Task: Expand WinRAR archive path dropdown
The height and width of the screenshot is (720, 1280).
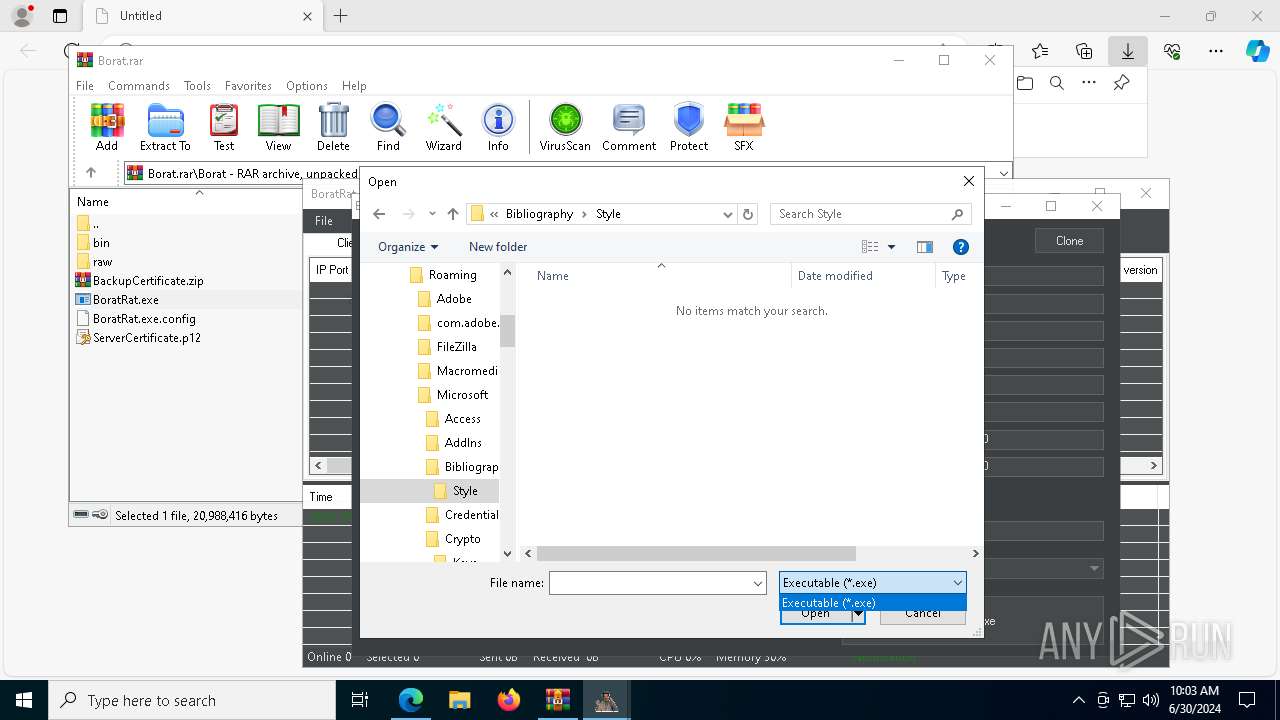Action: (x=1004, y=173)
